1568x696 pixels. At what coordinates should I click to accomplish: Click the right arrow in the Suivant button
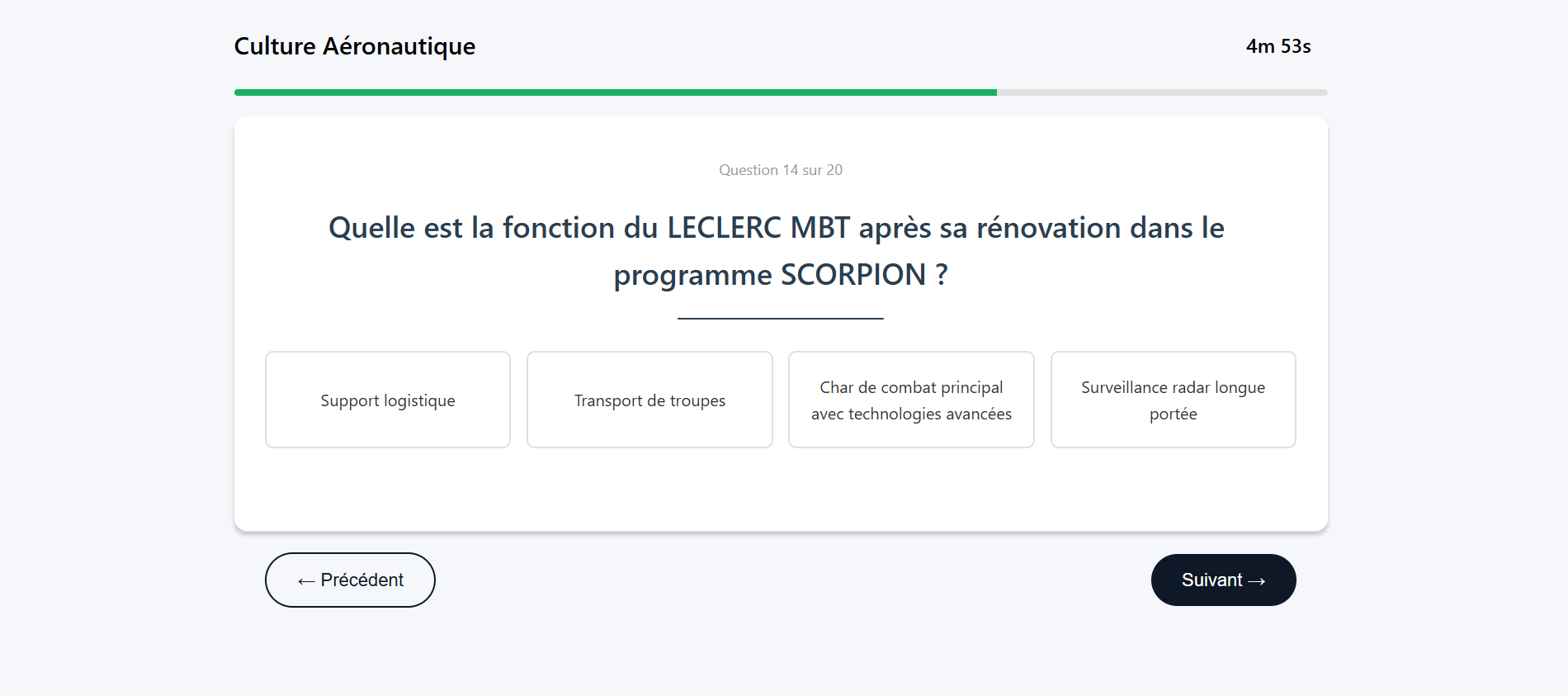point(1257,581)
